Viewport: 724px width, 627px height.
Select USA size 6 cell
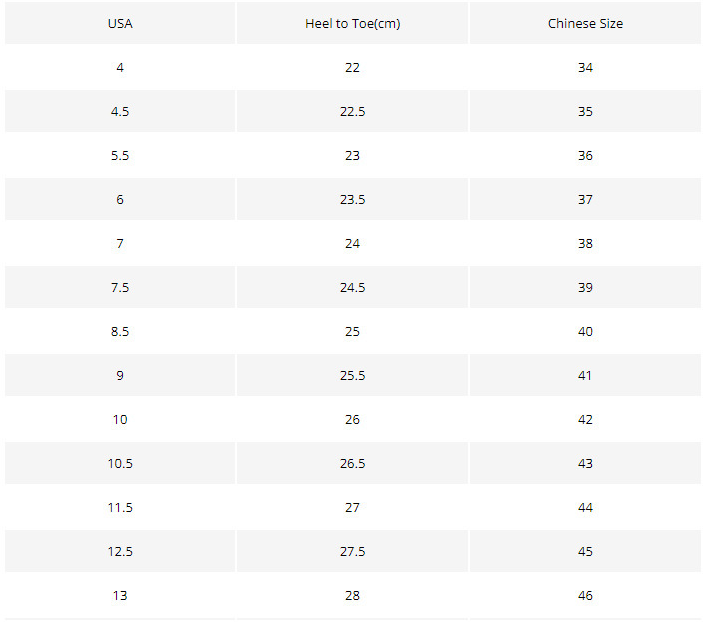pos(120,200)
